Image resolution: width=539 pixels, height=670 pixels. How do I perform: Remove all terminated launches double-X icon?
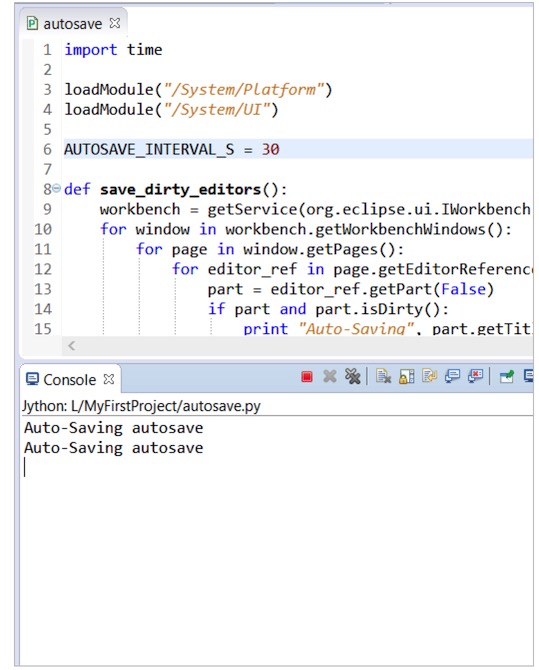point(353,376)
